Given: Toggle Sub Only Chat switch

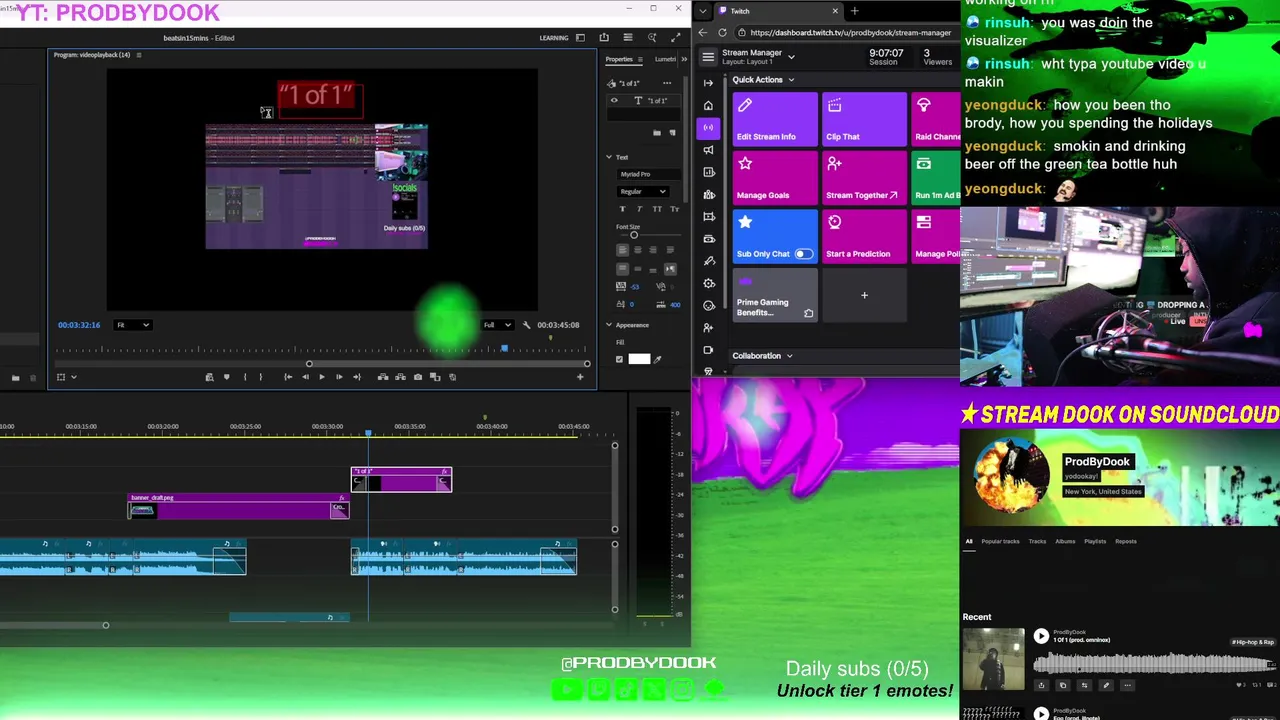Looking at the screenshot, I should click(803, 254).
